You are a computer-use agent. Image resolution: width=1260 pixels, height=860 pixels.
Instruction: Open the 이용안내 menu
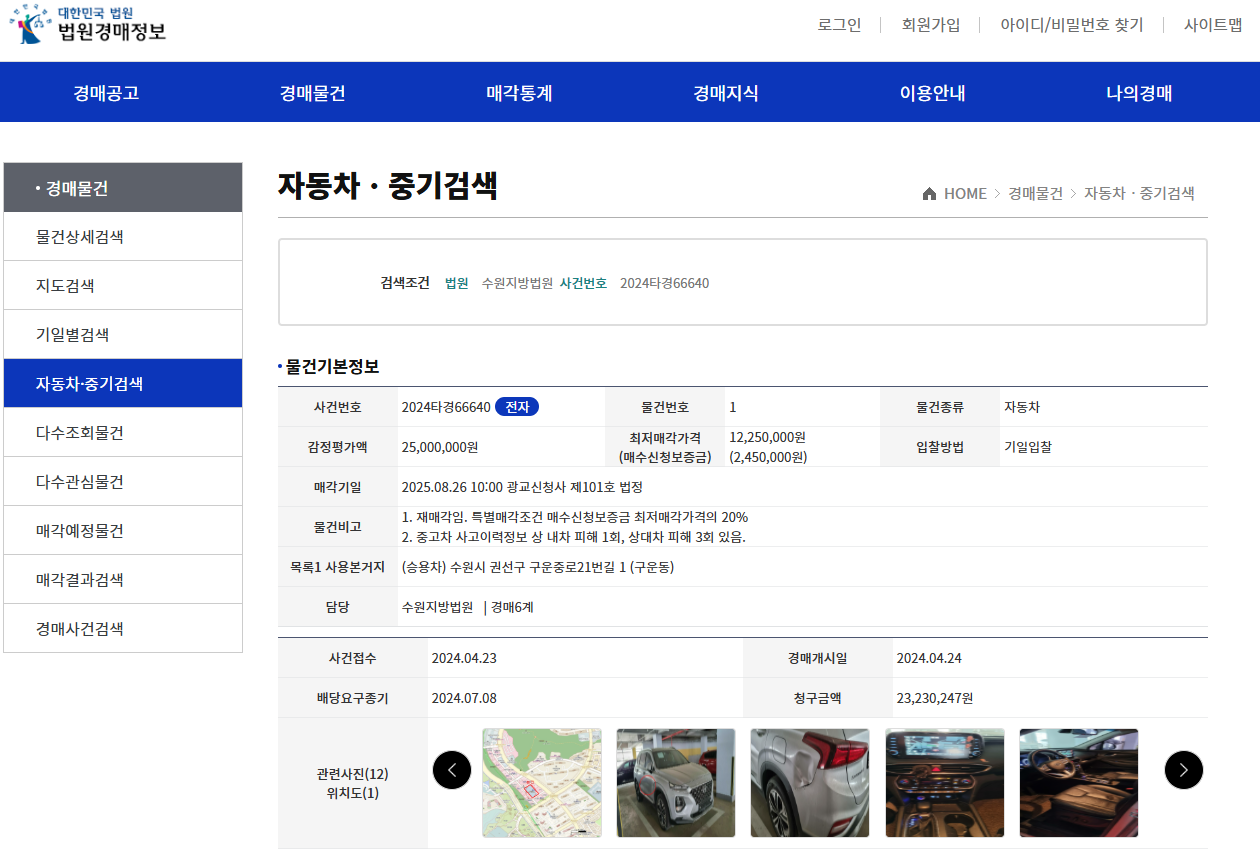[x=930, y=91]
